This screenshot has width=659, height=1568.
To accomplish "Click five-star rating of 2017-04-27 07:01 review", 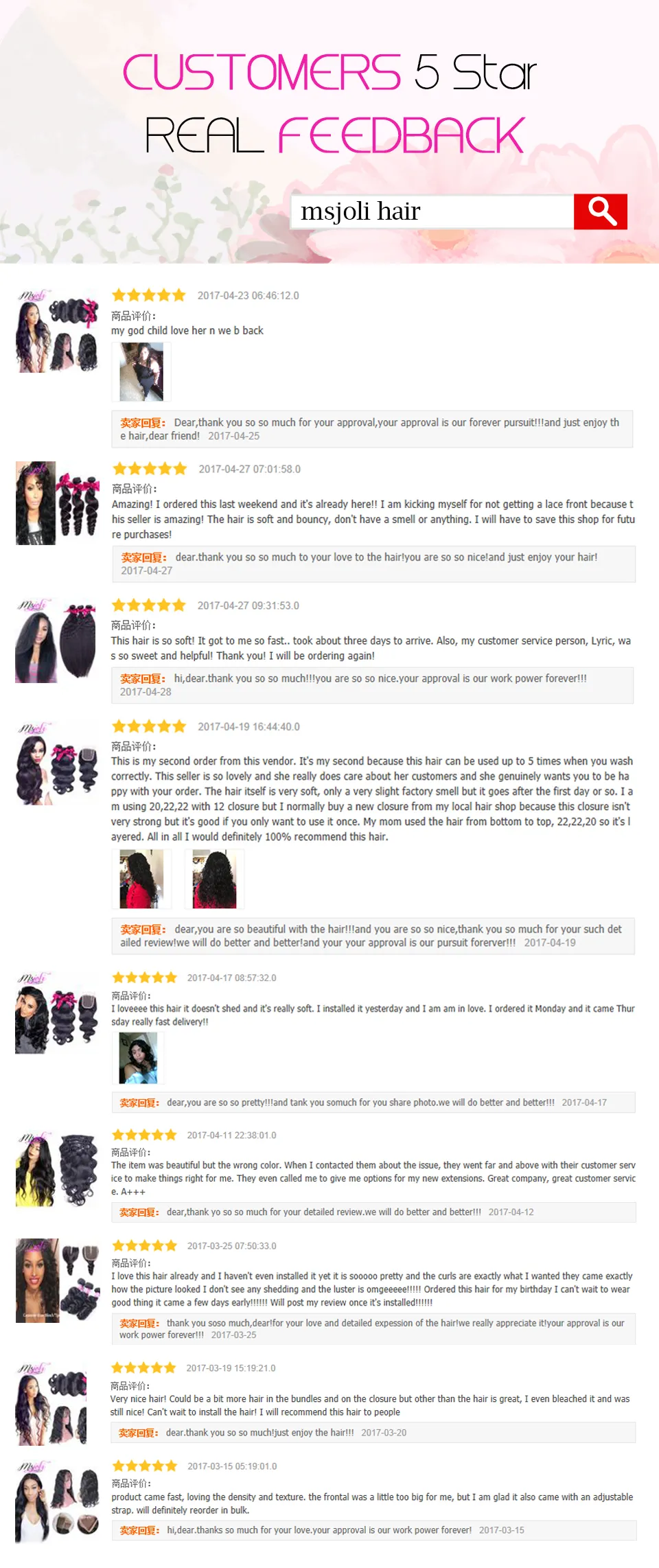I will pos(150,469).
